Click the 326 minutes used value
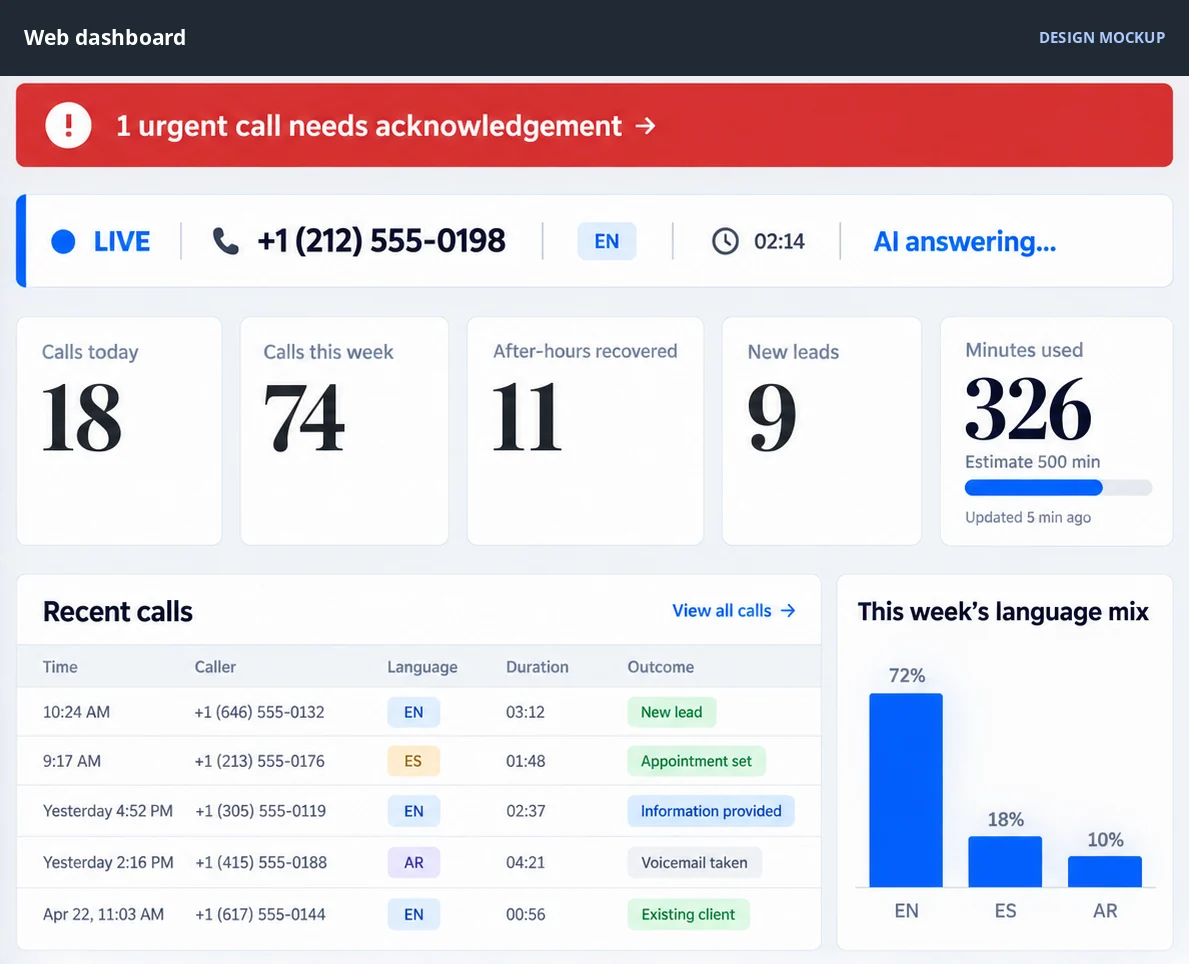 1028,410
